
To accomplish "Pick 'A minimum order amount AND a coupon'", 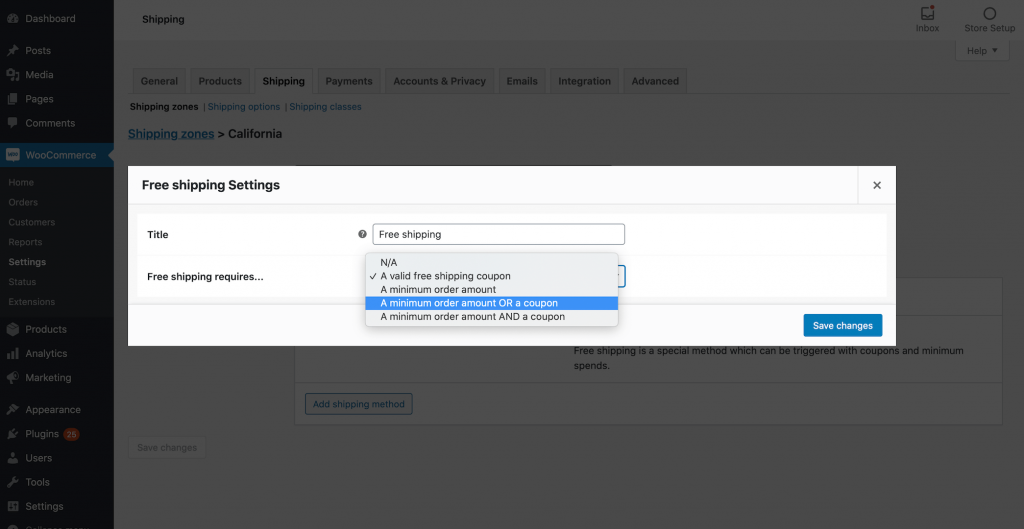I will point(491,317).
